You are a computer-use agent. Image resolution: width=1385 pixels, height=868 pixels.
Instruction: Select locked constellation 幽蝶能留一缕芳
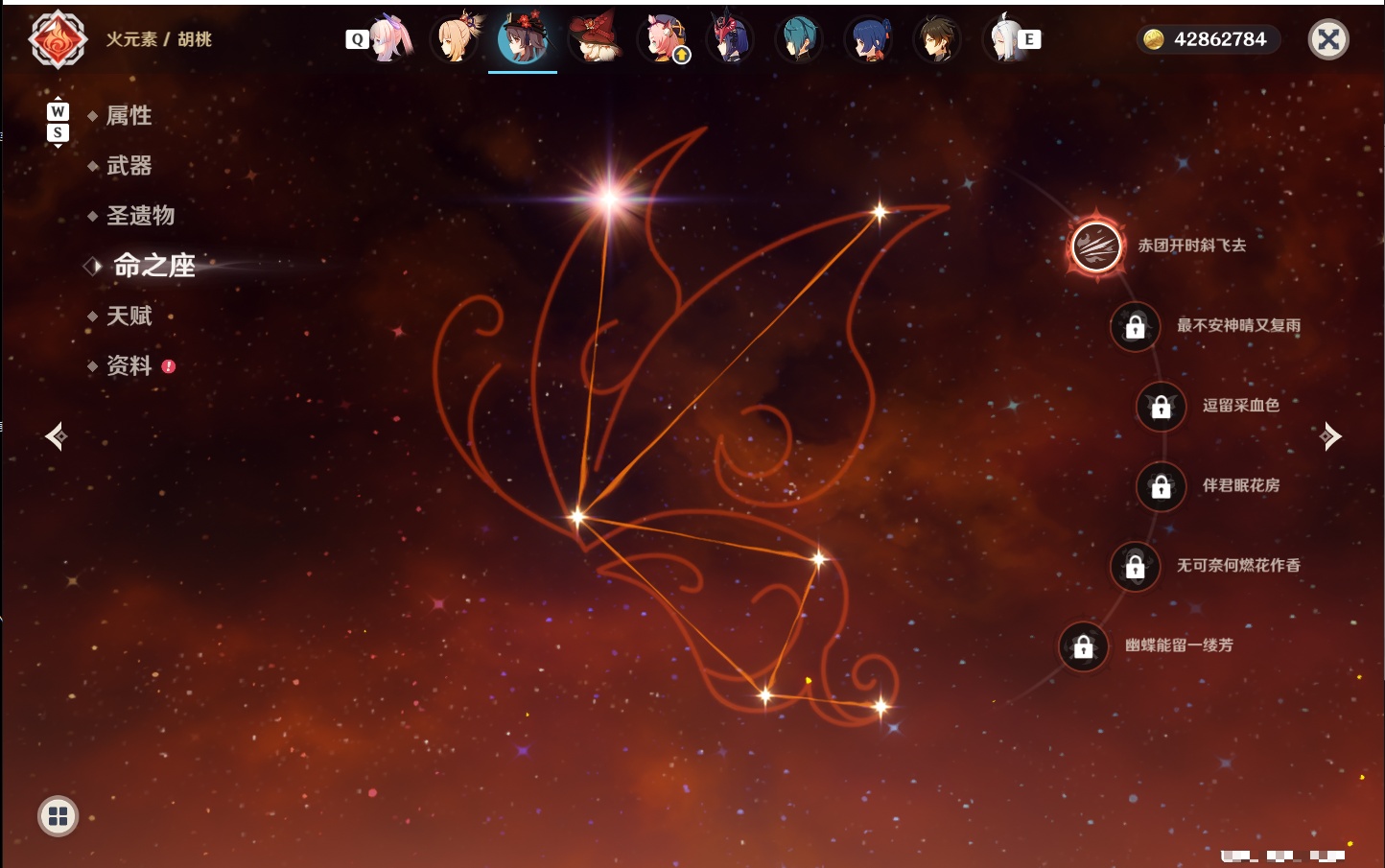click(x=1083, y=646)
